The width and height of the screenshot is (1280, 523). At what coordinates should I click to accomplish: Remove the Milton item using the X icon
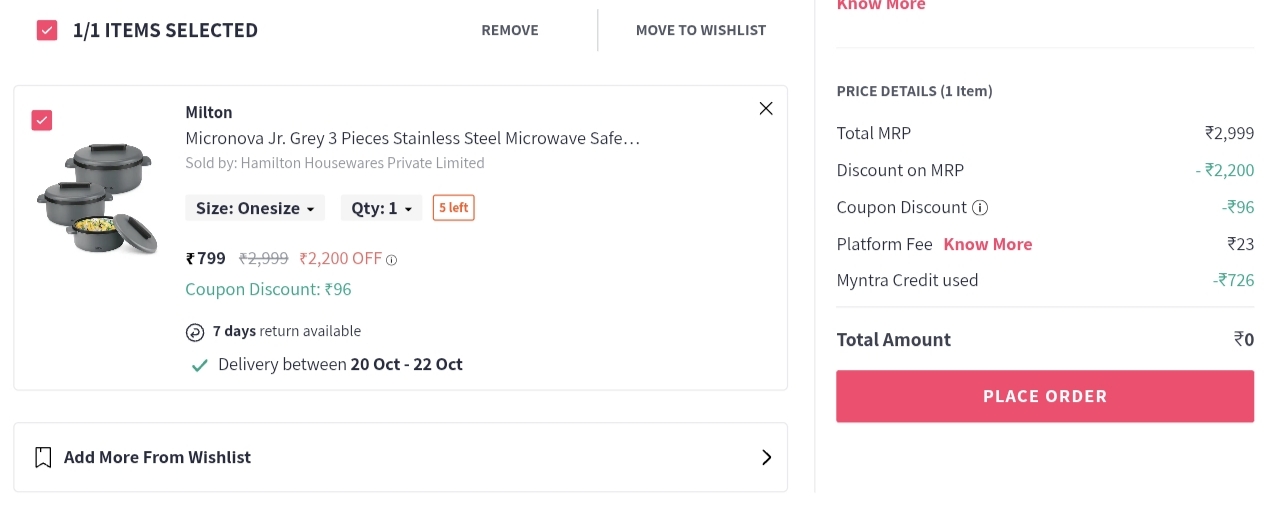click(x=766, y=109)
